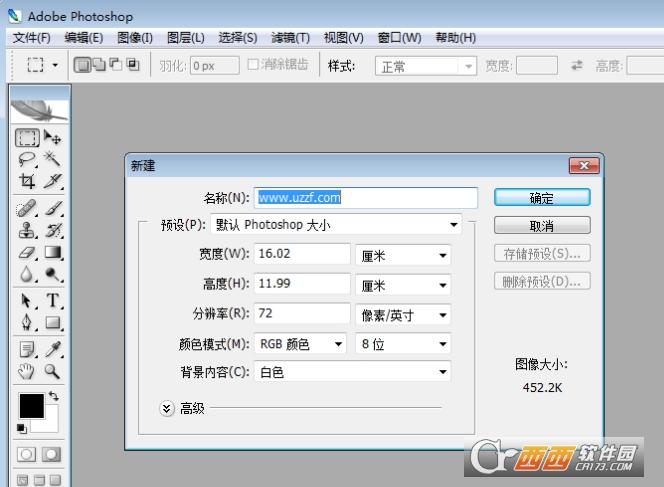
Task: Click the 取消 cancel button
Action: coord(542,226)
